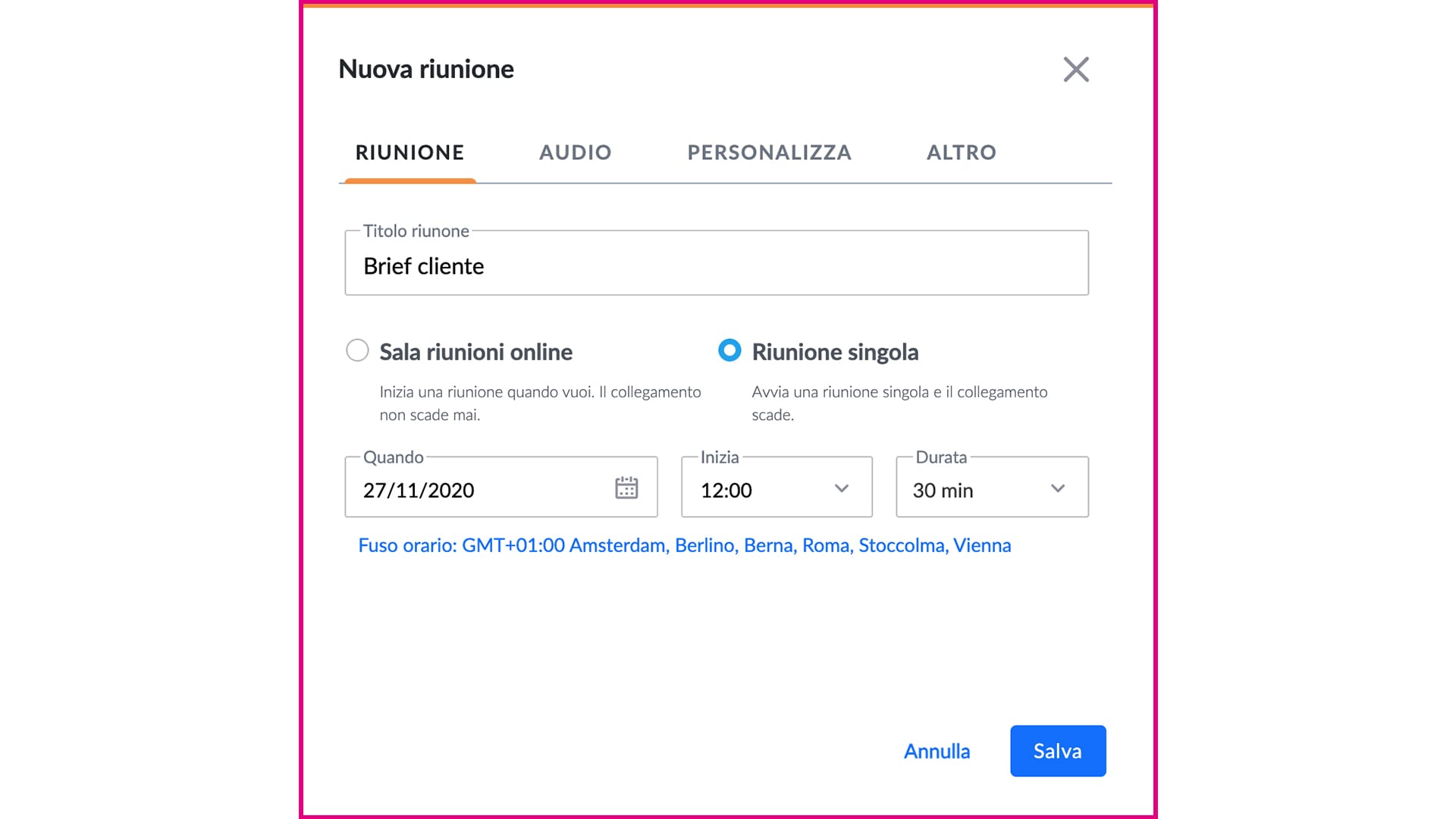Click the Titolo riunione text field
The width and height of the screenshot is (1456, 819).
point(716,265)
